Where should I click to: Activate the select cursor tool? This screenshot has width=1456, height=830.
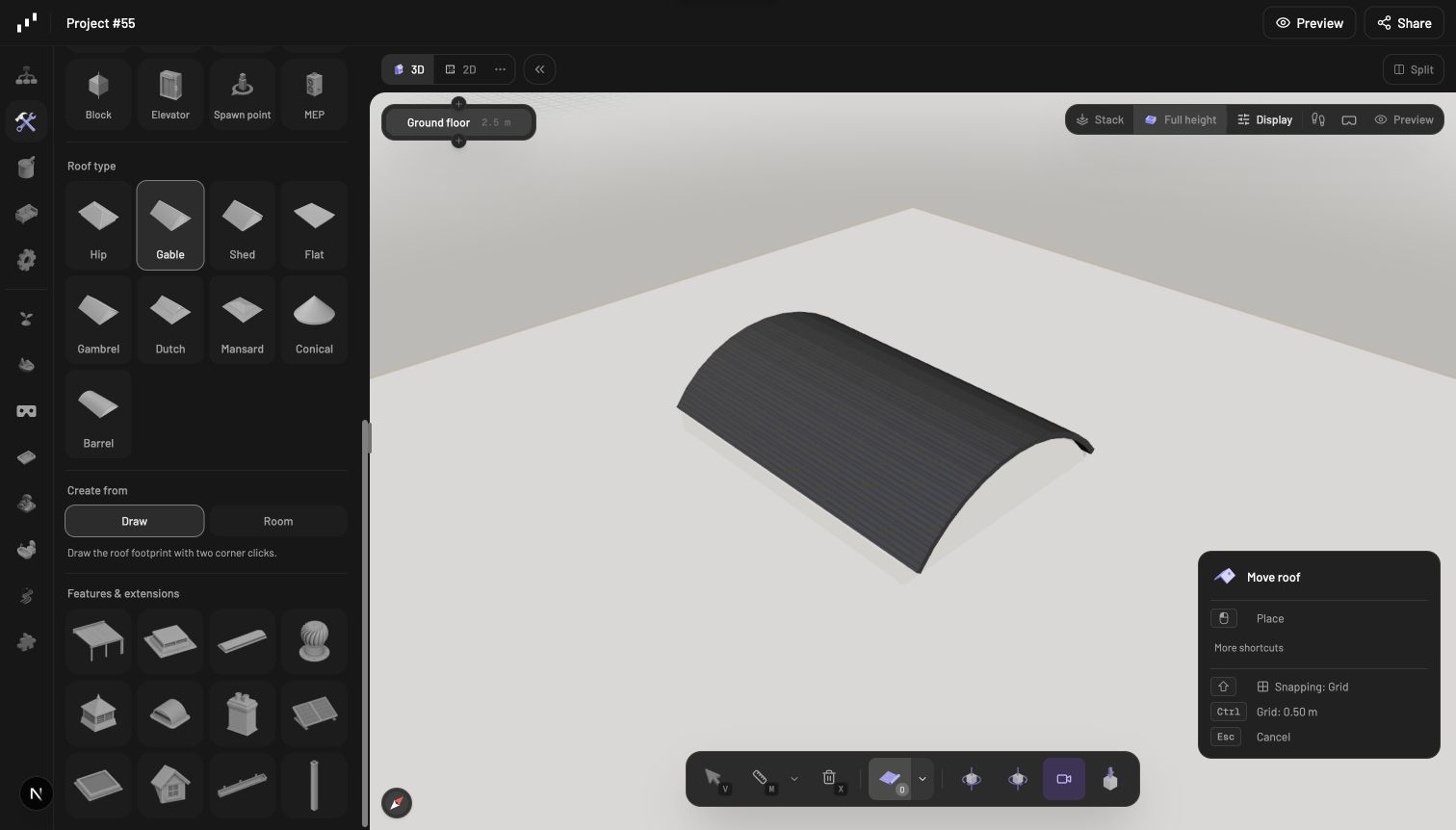click(x=714, y=779)
